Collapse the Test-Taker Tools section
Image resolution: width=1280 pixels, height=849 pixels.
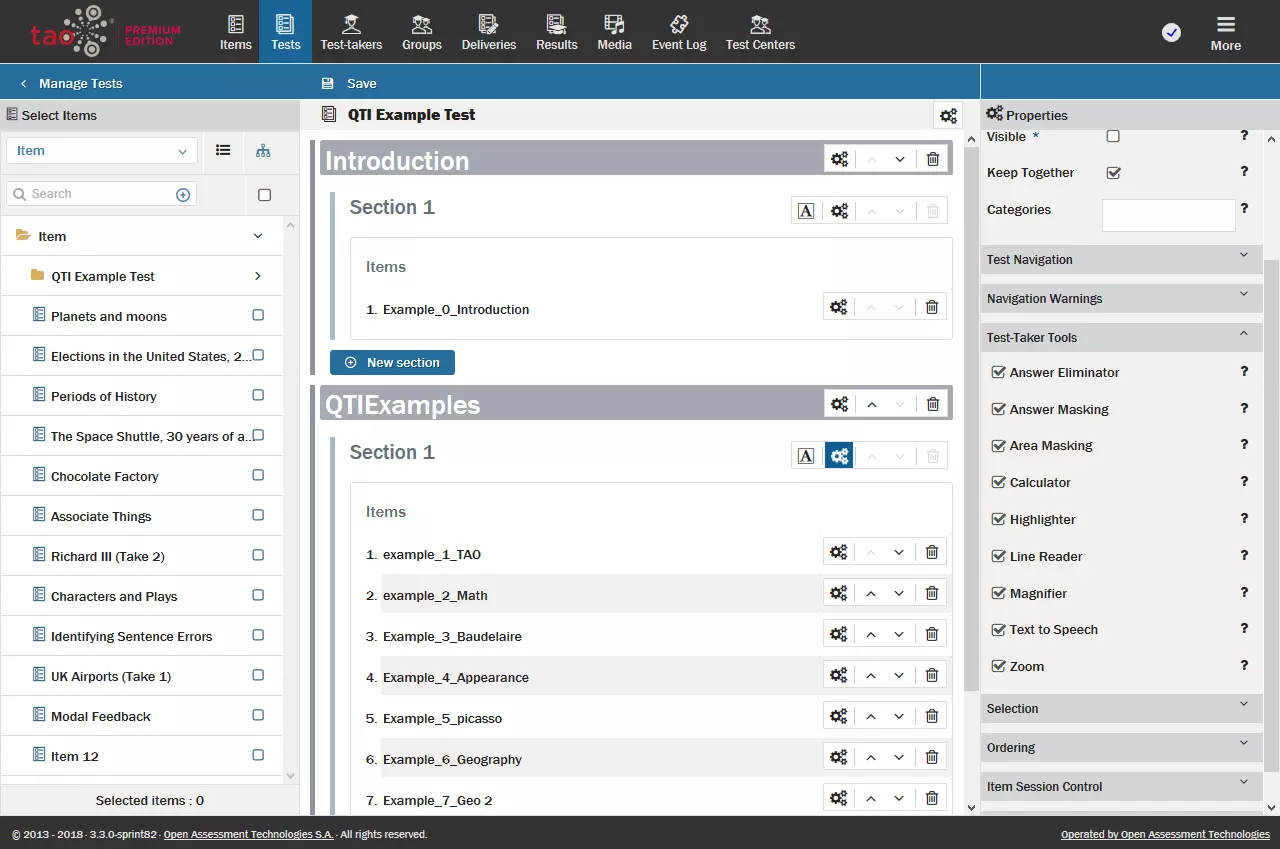tap(1121, 337)
